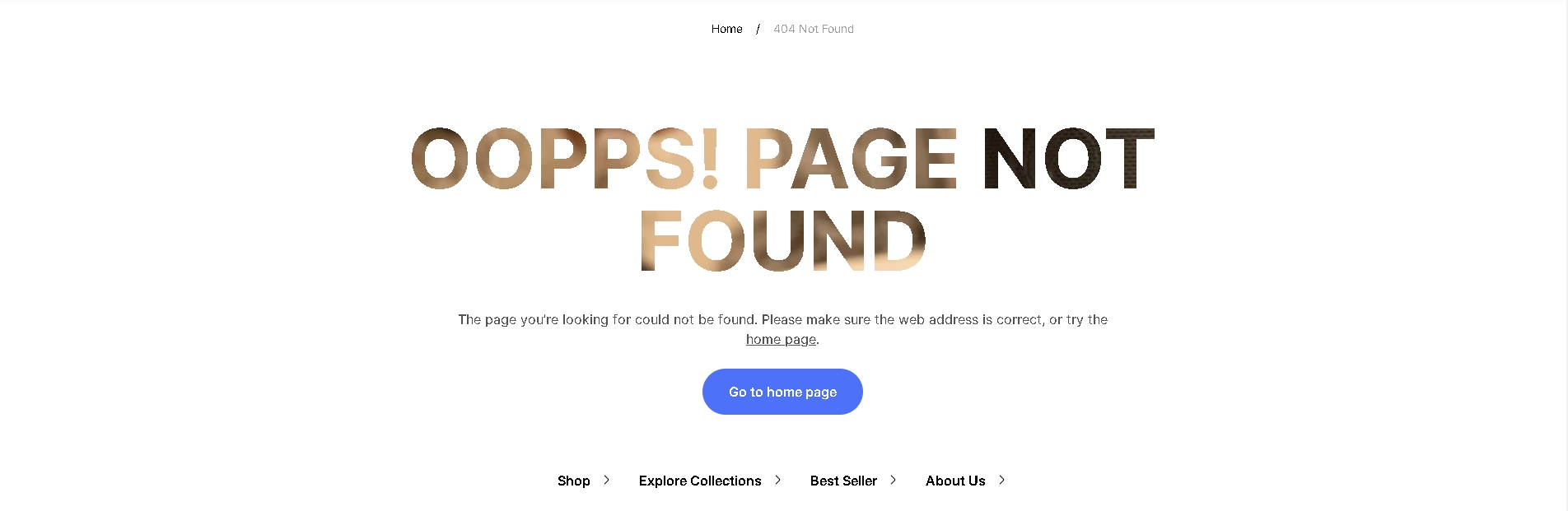Click the word OOPPS! in the heading
Screen dimensions: 1568x511
pyautogui.click(x=565, y=159)
